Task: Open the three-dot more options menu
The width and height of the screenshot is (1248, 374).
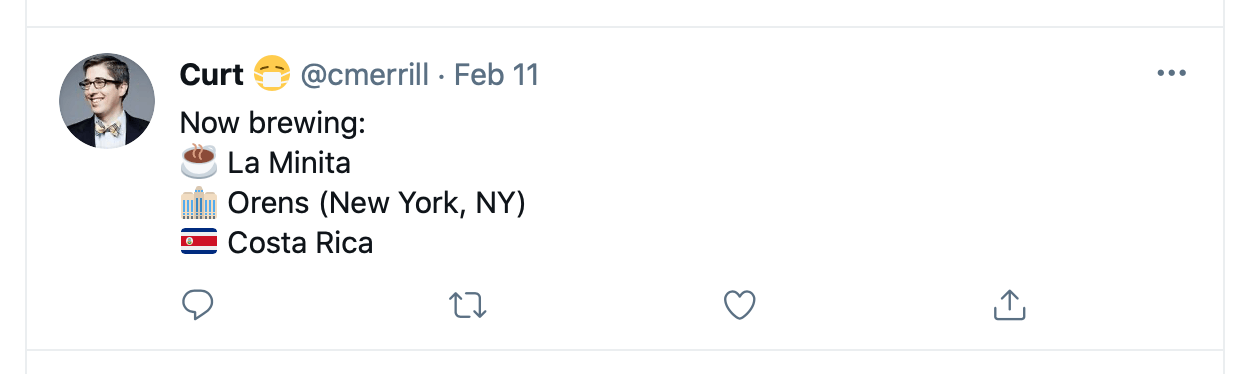Action: point(1170,73)
